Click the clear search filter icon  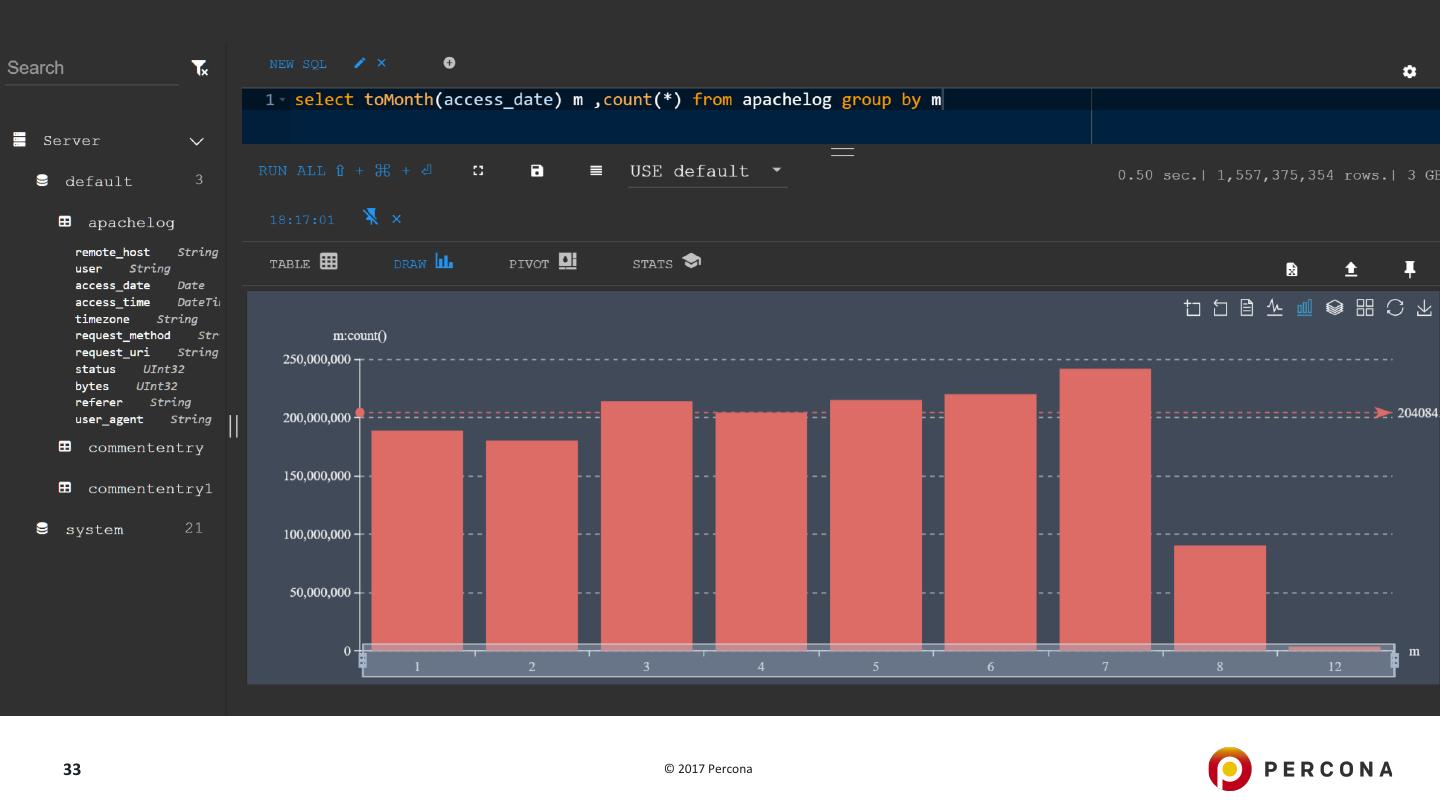pyautogui.click(x=200, y=68)
